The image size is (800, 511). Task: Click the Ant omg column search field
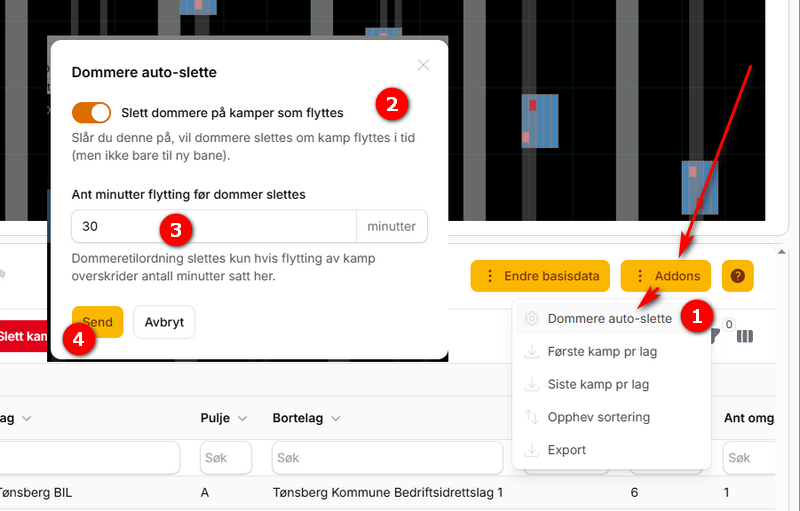(x=748, y=458)
